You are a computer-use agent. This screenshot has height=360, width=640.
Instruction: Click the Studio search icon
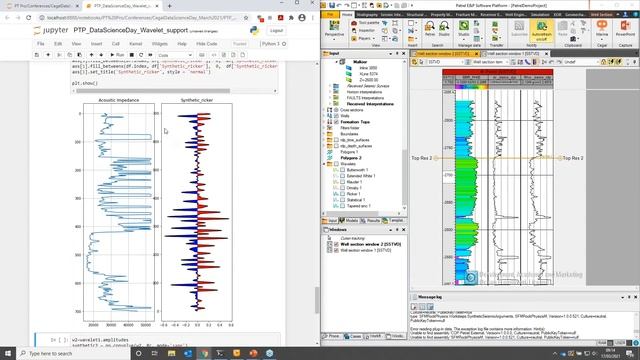(444, 29)
